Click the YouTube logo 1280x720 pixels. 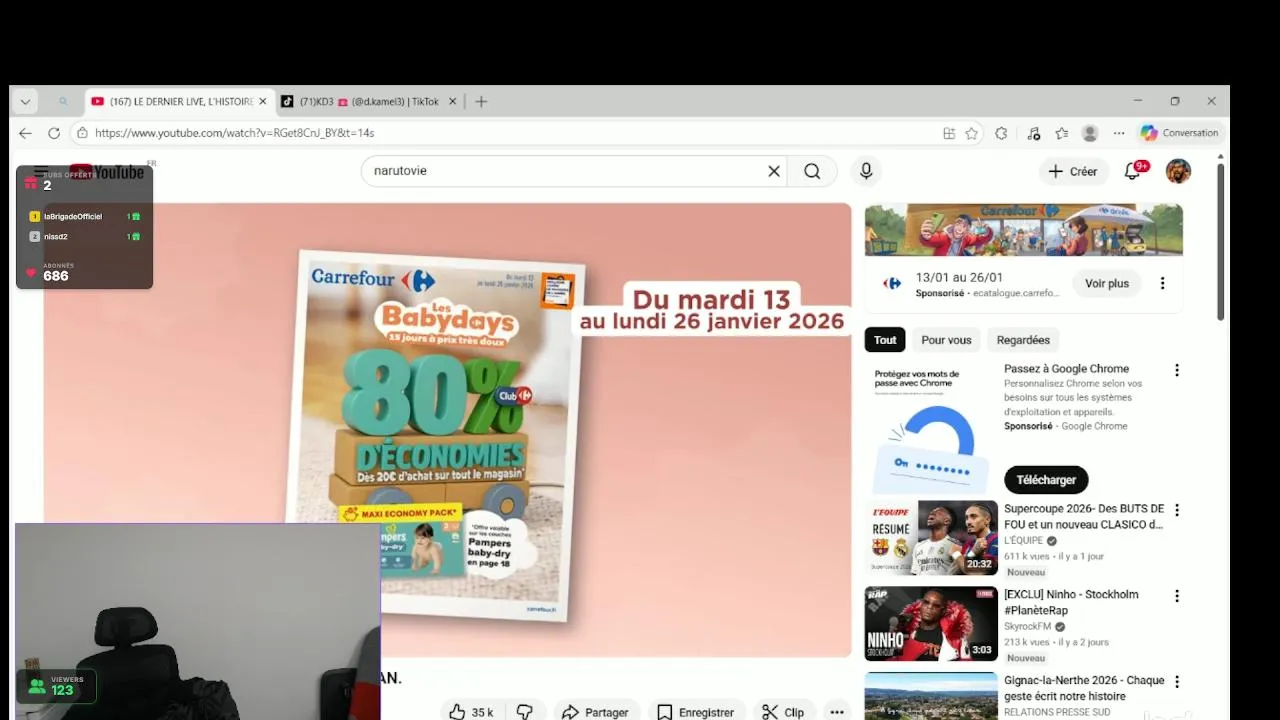[x=108, y=172]
